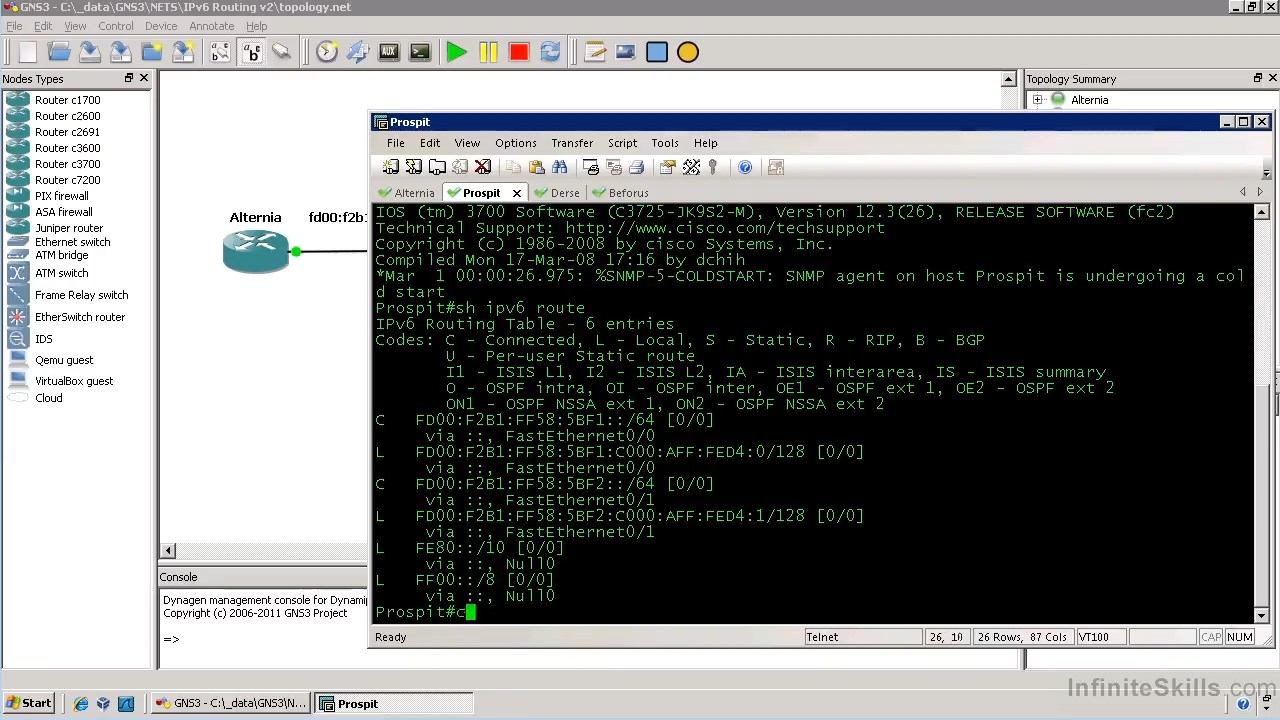Select Qemu guest node type
The image size is (1280, 720).
[x=63, y=360]
